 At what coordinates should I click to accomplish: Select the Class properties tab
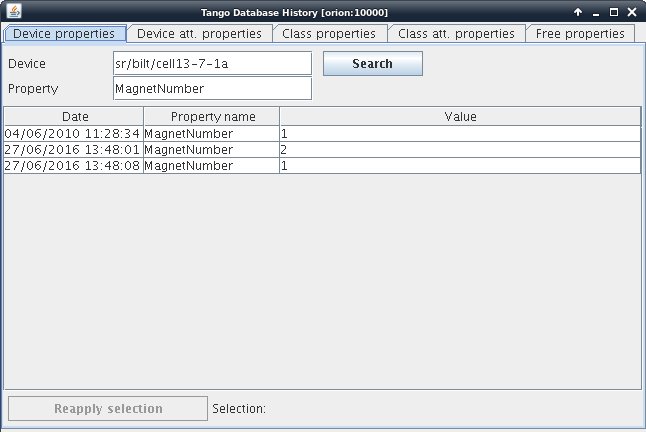click(329, 33)
